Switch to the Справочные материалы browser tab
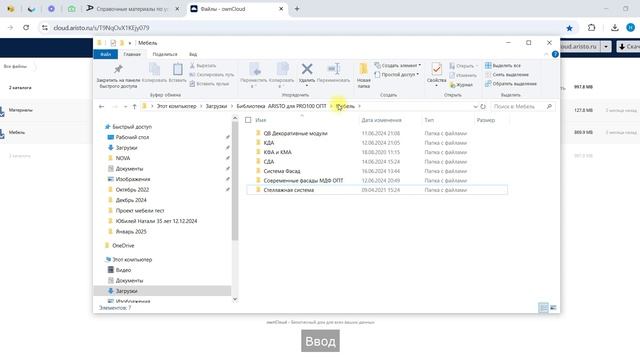The width and height of the screenshot is (640, 360). pos(133,9)
